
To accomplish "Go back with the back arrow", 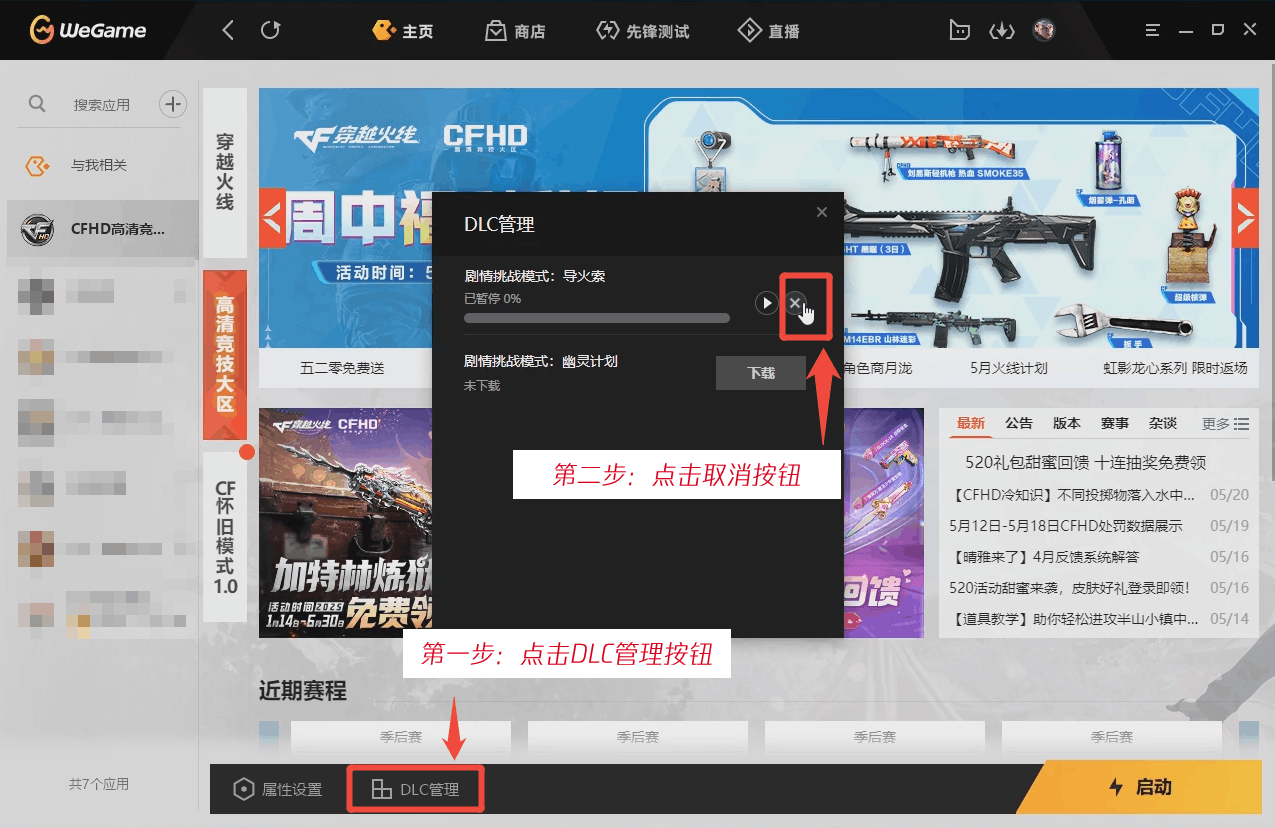I will click(x=228, y=31).
